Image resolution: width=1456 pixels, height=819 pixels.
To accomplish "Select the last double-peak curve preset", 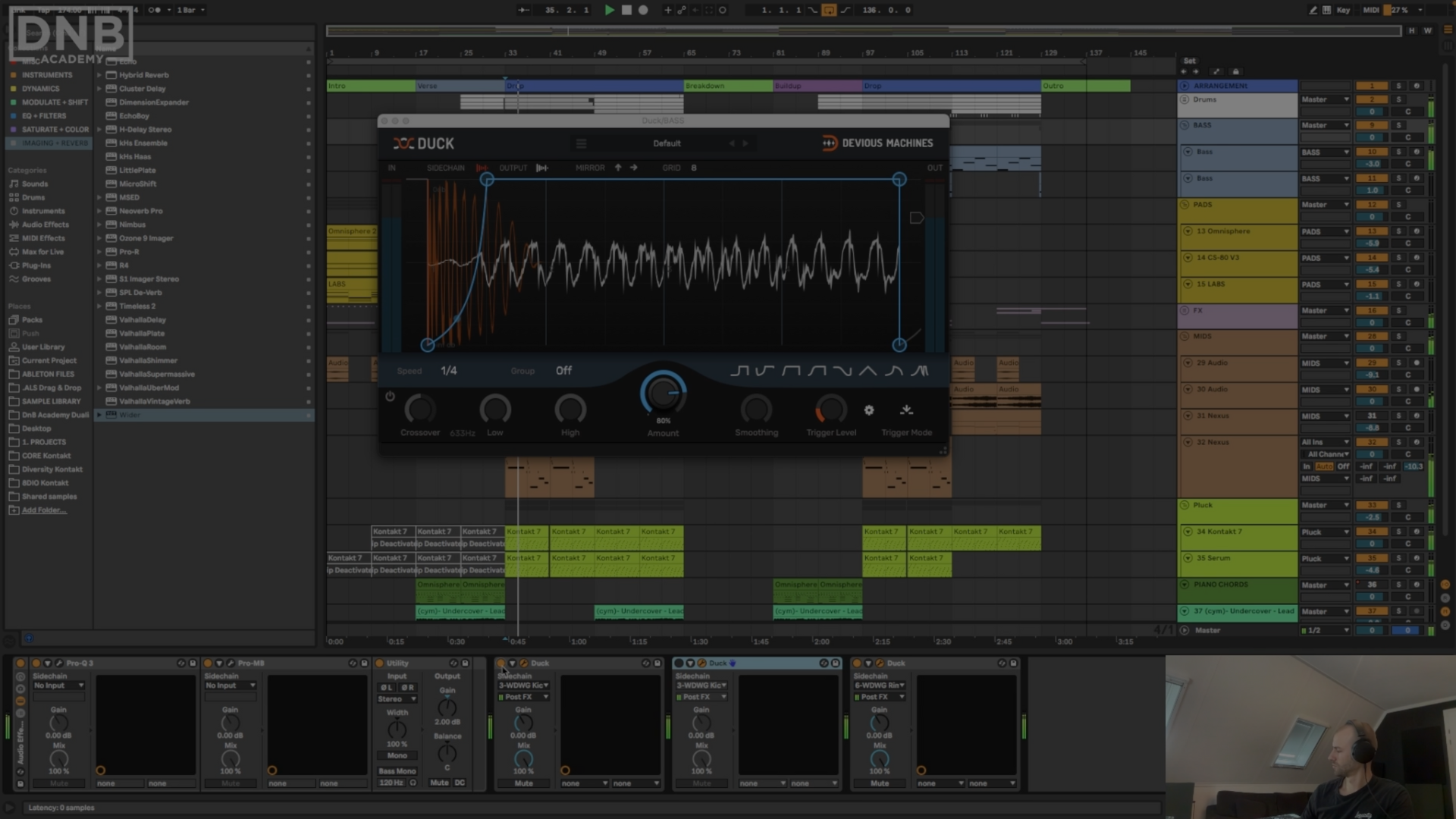I will coord(920,371).
